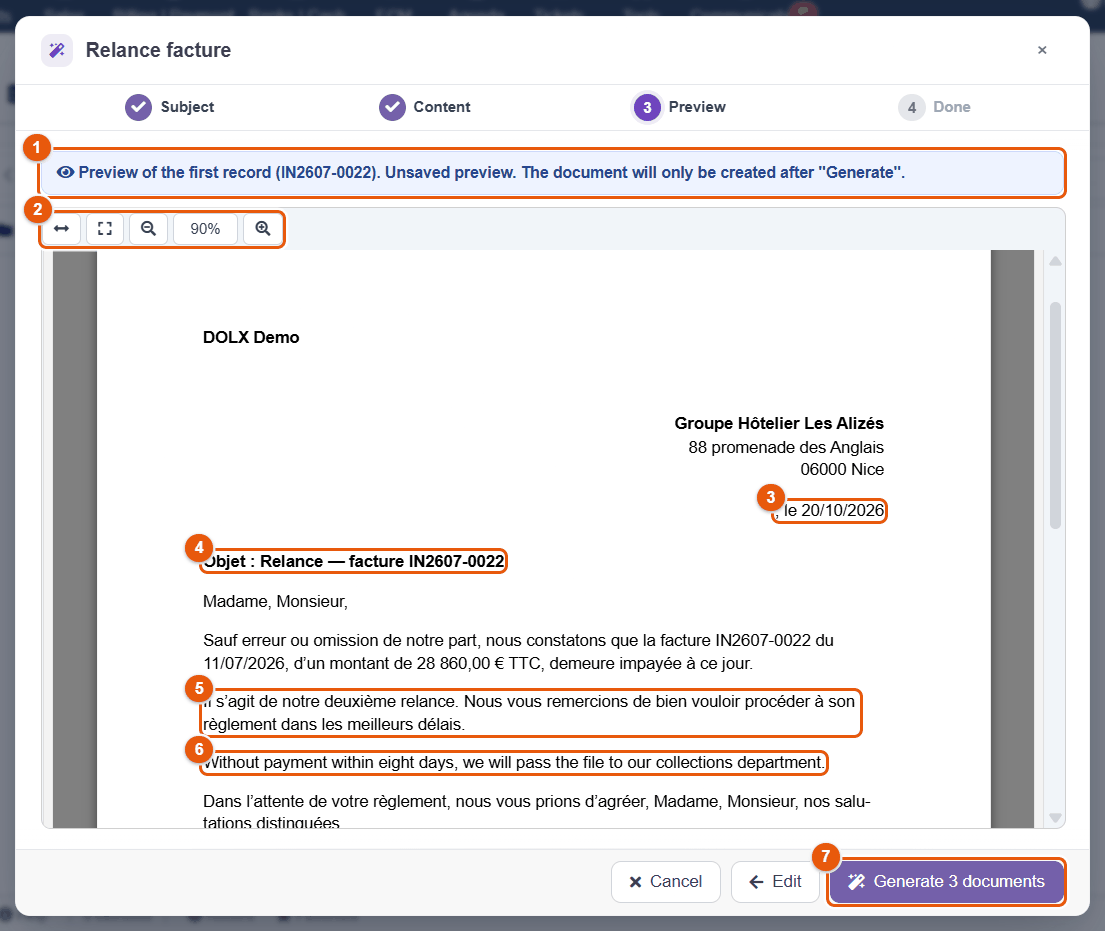Click the fit-to-width arrows icon
This screenshot has height=931, width=1105.
61,228
